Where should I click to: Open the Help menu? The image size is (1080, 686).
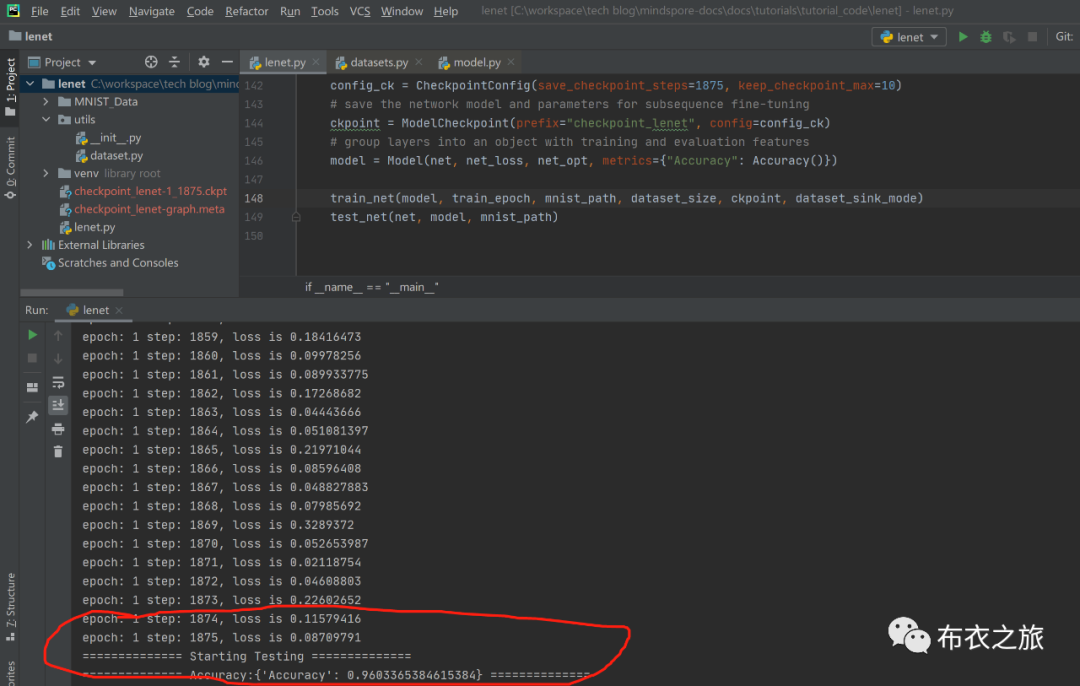(446, 11)
